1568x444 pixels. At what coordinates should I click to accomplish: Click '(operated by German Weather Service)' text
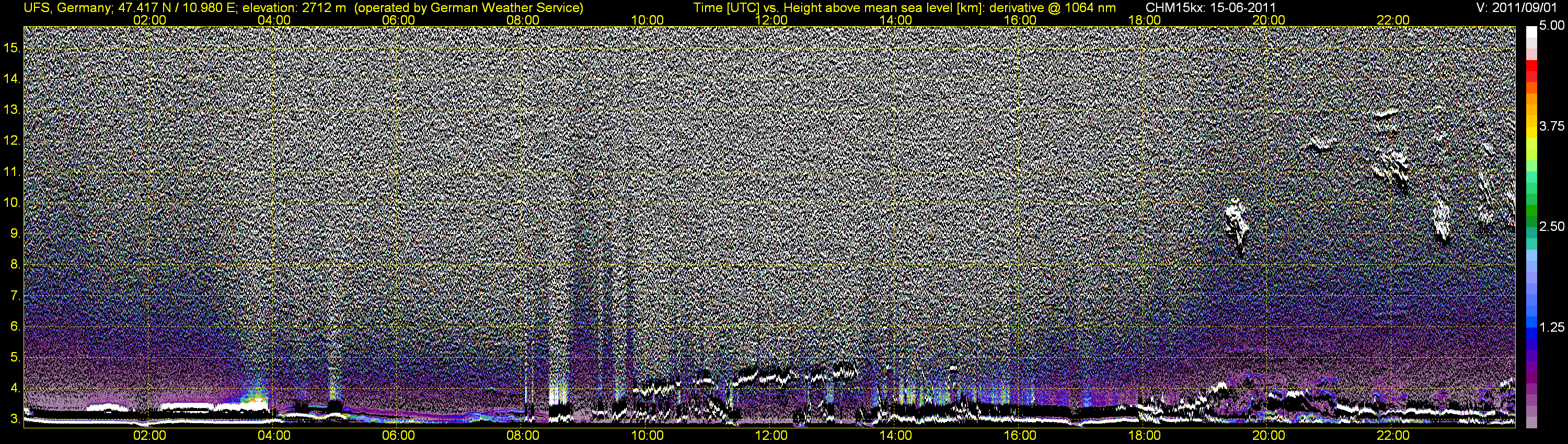pos(470,7)
